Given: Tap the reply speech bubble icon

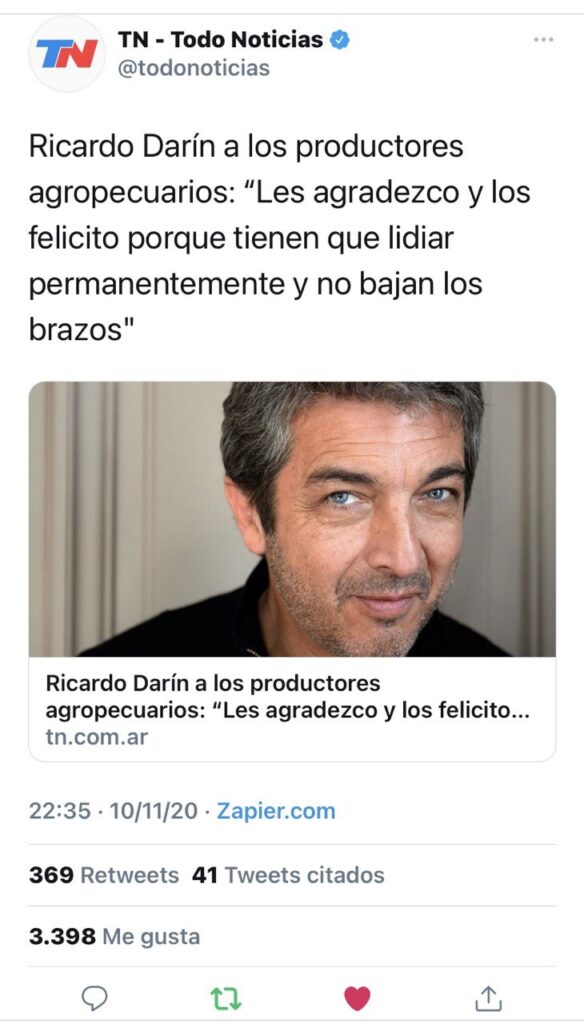Looking at the screenshot, I should (95, 999).
